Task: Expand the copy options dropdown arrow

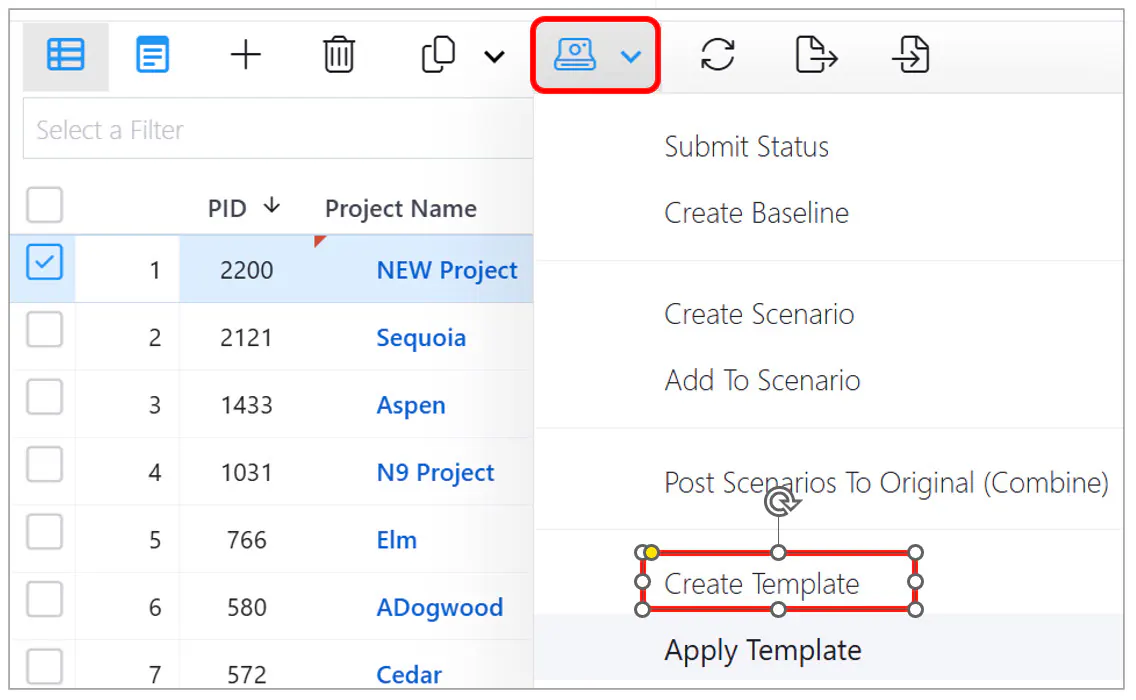Action: coord(494,57)
